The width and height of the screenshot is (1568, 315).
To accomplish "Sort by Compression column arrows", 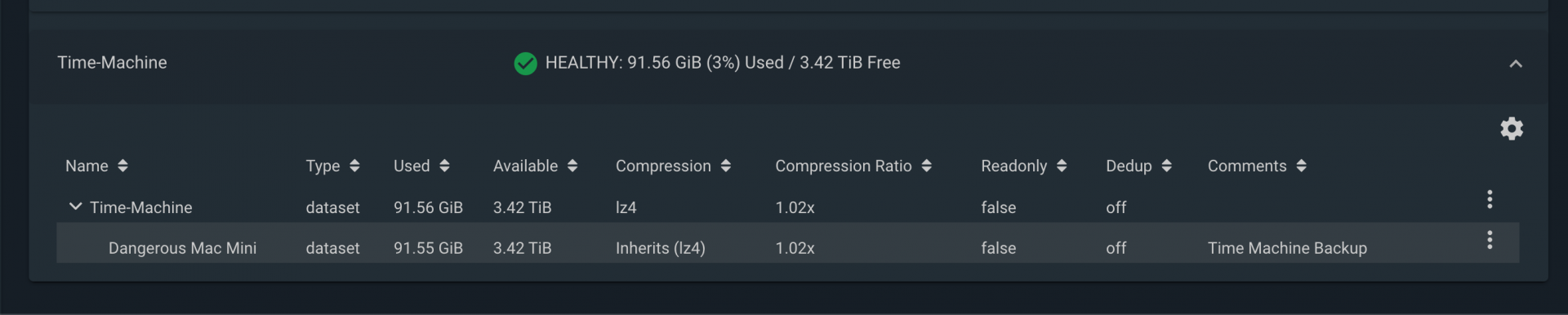I will click(x=725, y=166).
